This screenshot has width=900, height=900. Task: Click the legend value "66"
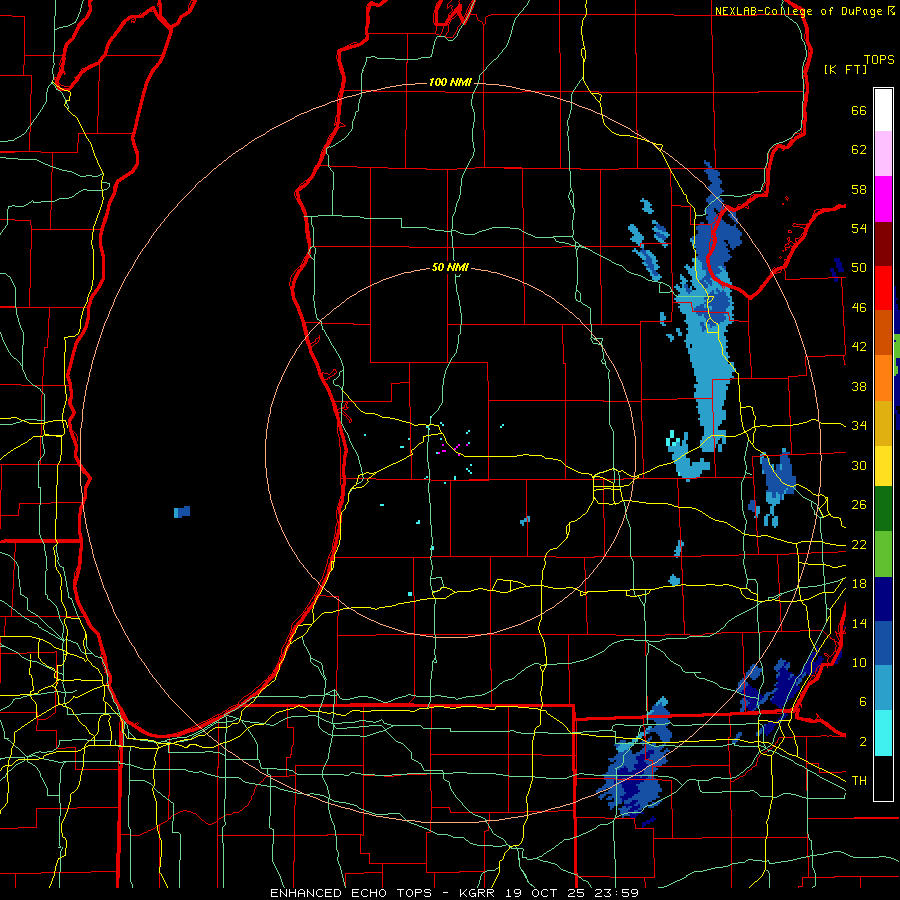pyautogui.click(x=859, y=111)
